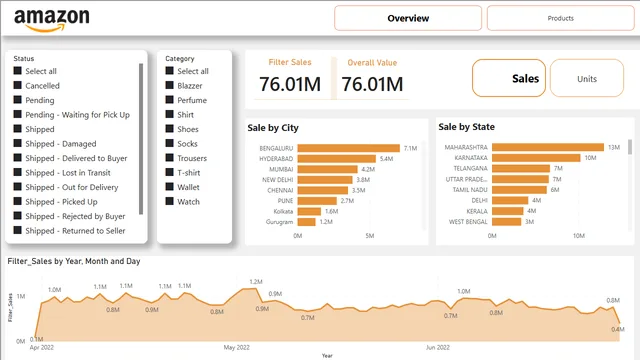Viewport: 640px width, 360px height.
Task: Select the HYDERABAD bar in city chart
Action: coord(337,159)
